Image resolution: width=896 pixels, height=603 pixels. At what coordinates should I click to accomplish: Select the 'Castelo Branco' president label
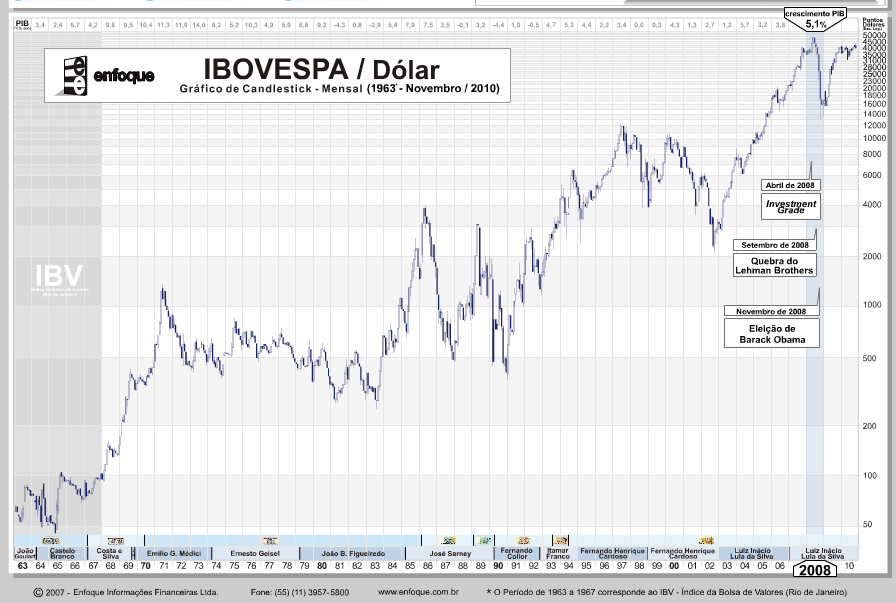click(x=62, y=553)
